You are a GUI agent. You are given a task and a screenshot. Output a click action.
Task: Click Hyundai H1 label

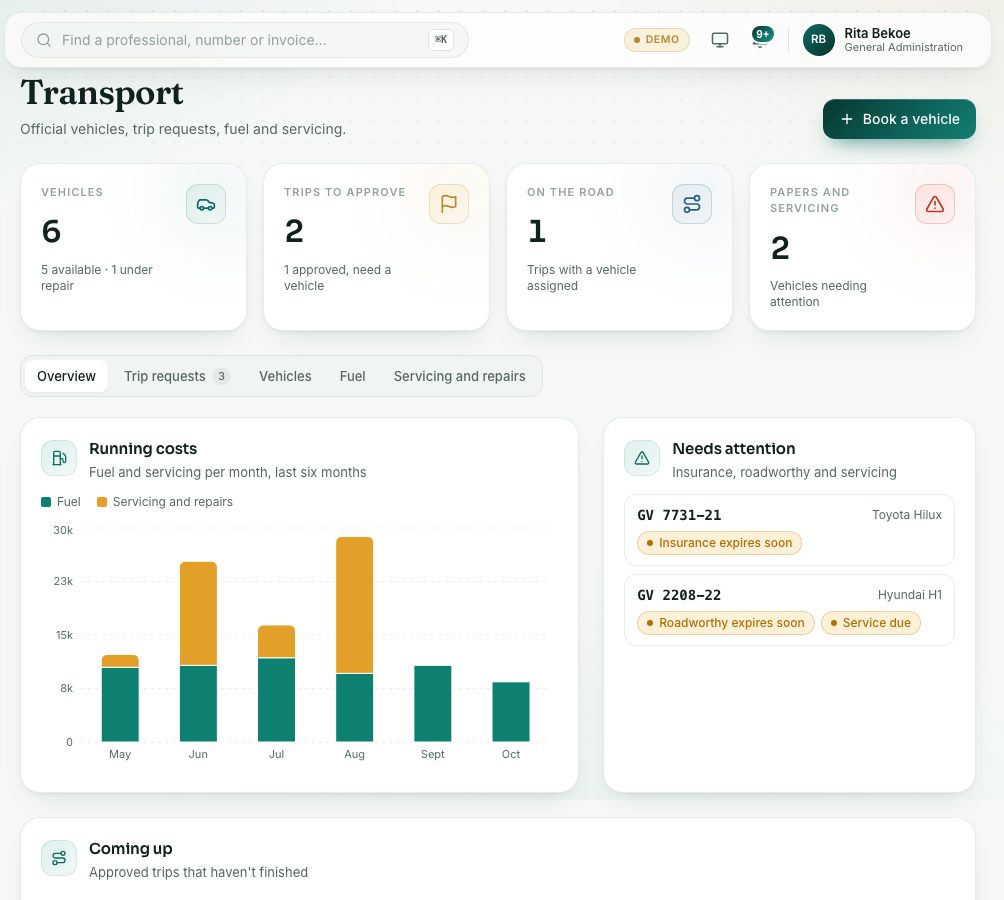coord(909,595)
